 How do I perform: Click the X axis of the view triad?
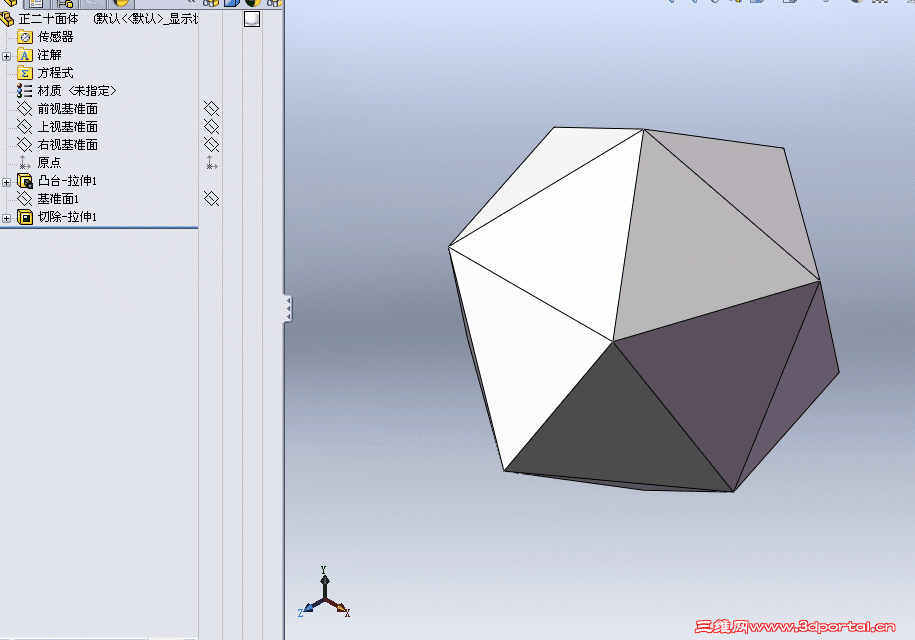[x=341, y=608]
